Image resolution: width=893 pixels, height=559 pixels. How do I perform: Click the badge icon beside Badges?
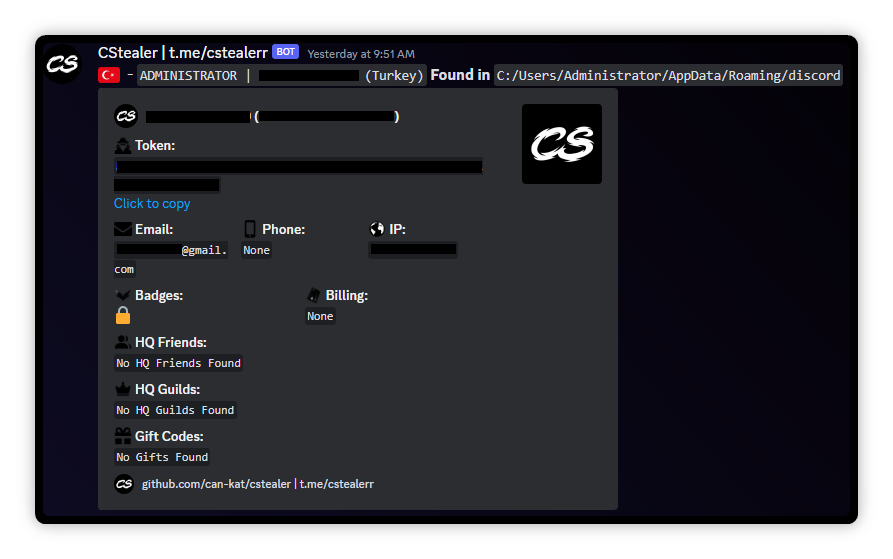pyautogui.click(x=122, y=295)
